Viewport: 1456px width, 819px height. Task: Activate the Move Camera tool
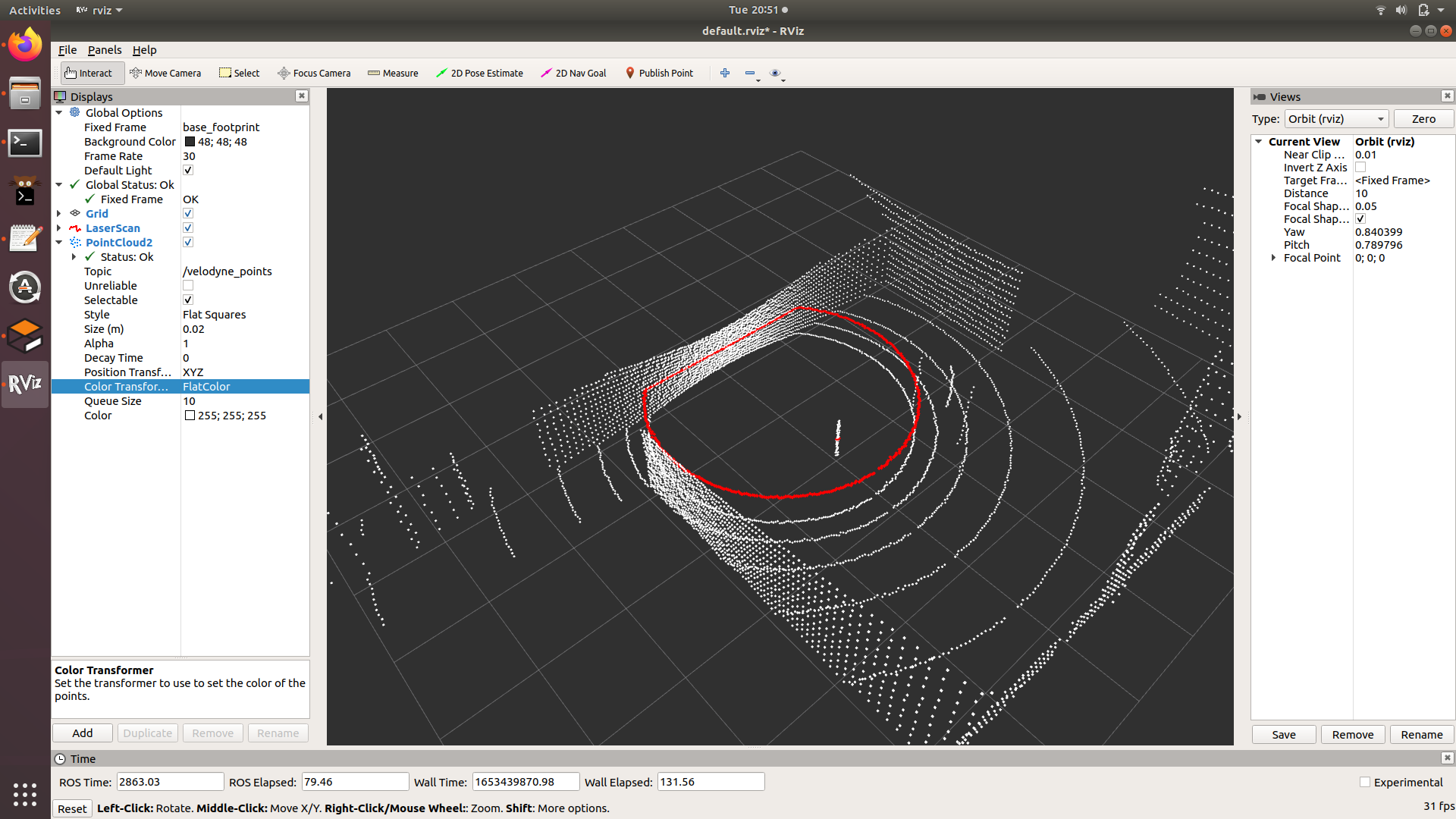click(x=165, y=73)
